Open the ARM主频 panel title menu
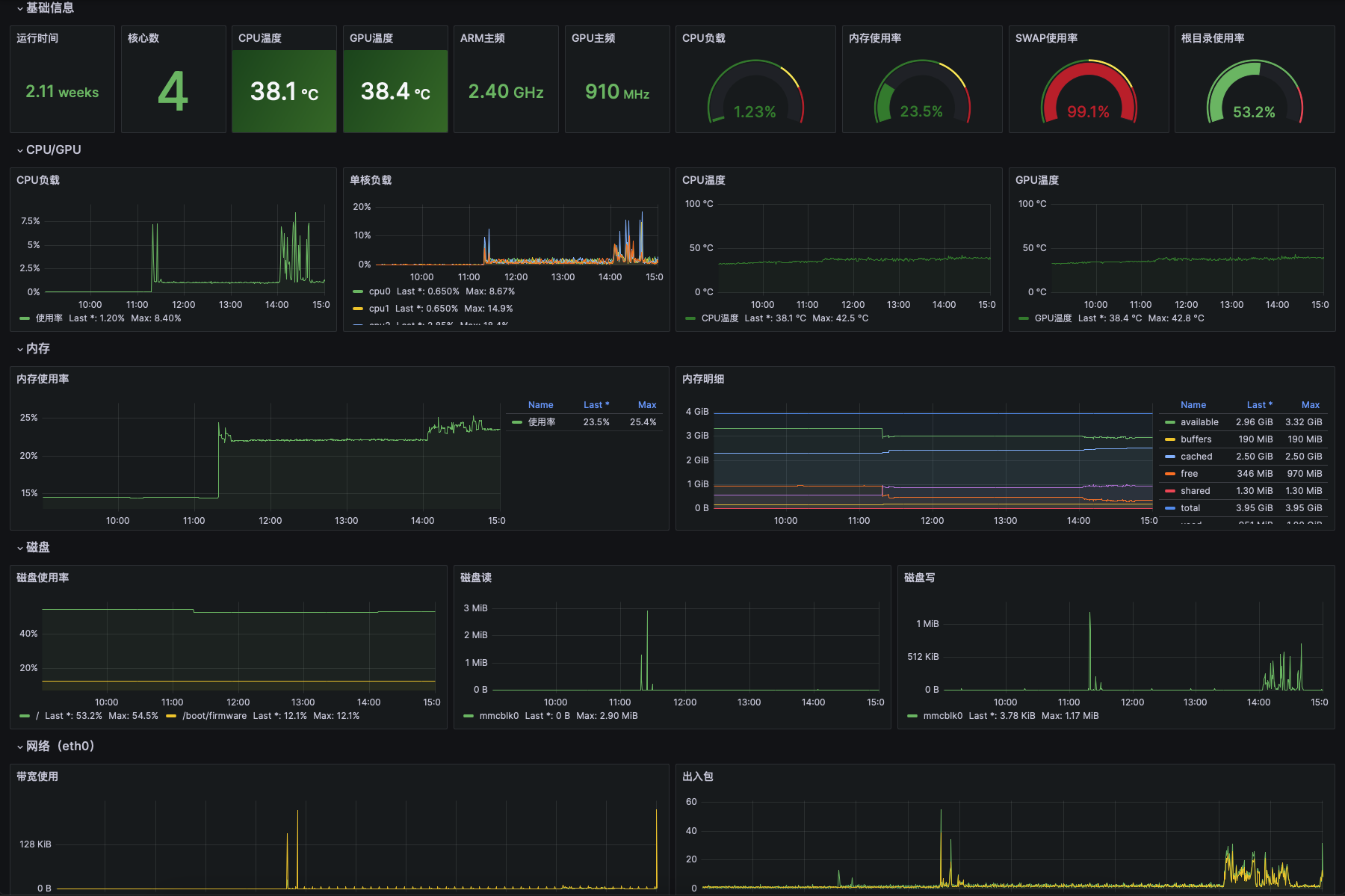Image resolution: width=1345 pixels, height=896 pixels. pyautogui.click(x=483, y=38)
